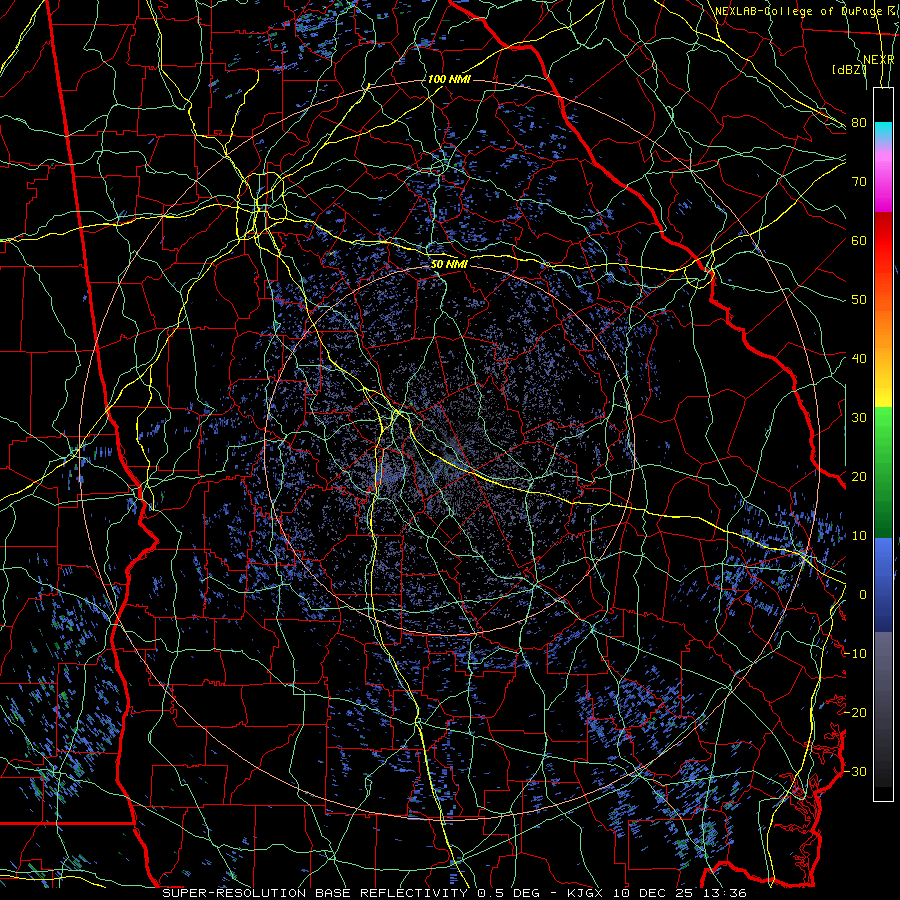The image size is (900, 900).
Task: Click the 40 value on dBZ scale
Action: coord(859,359)
